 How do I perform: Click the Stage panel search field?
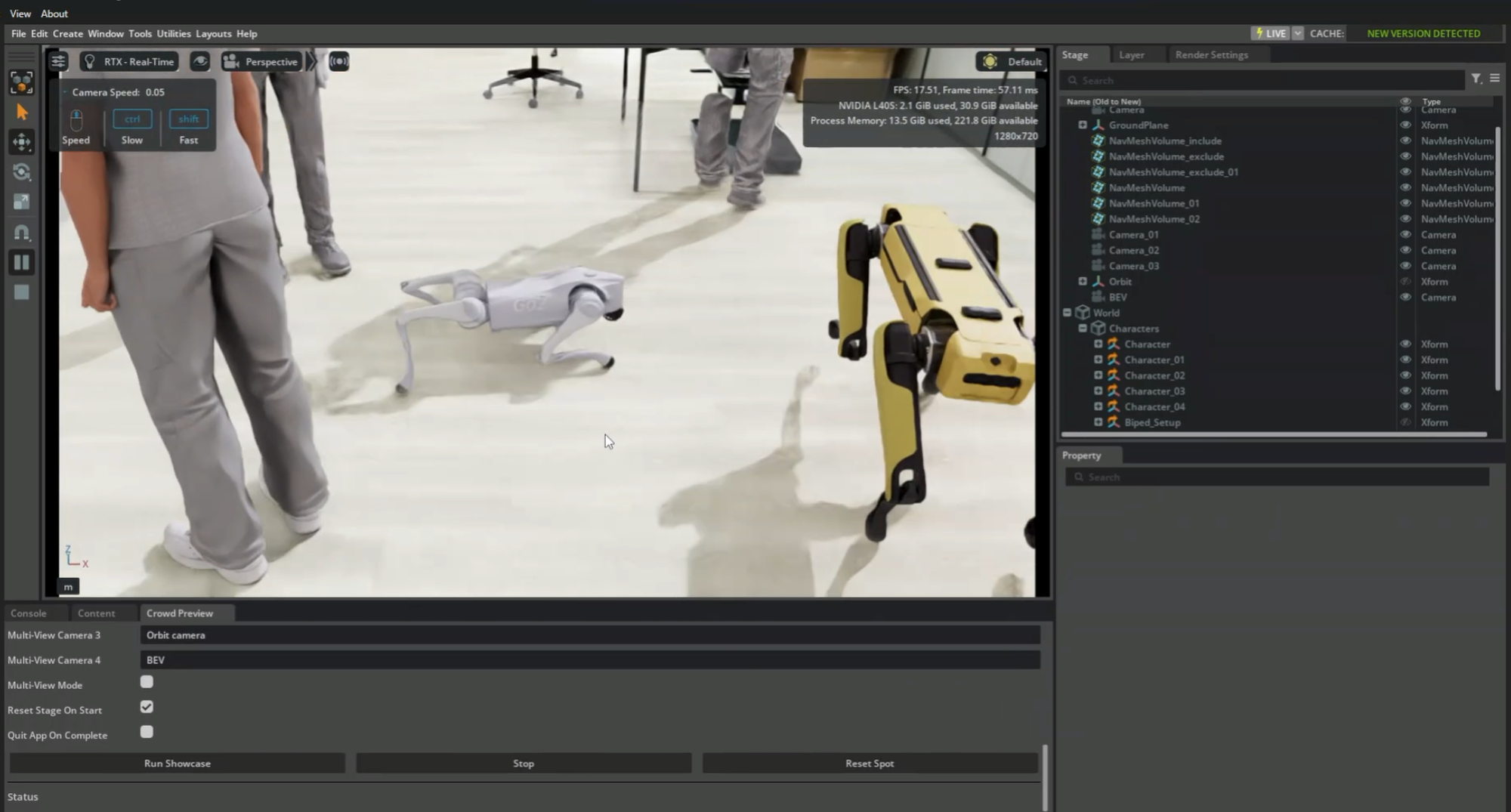tap(1262, 80)
